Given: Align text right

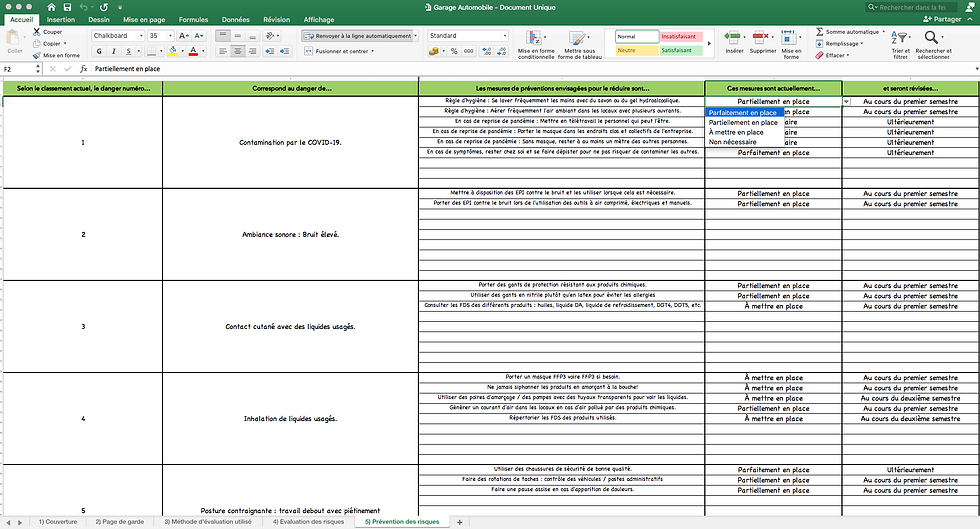Looking at the screenshot, I should 252,51.
